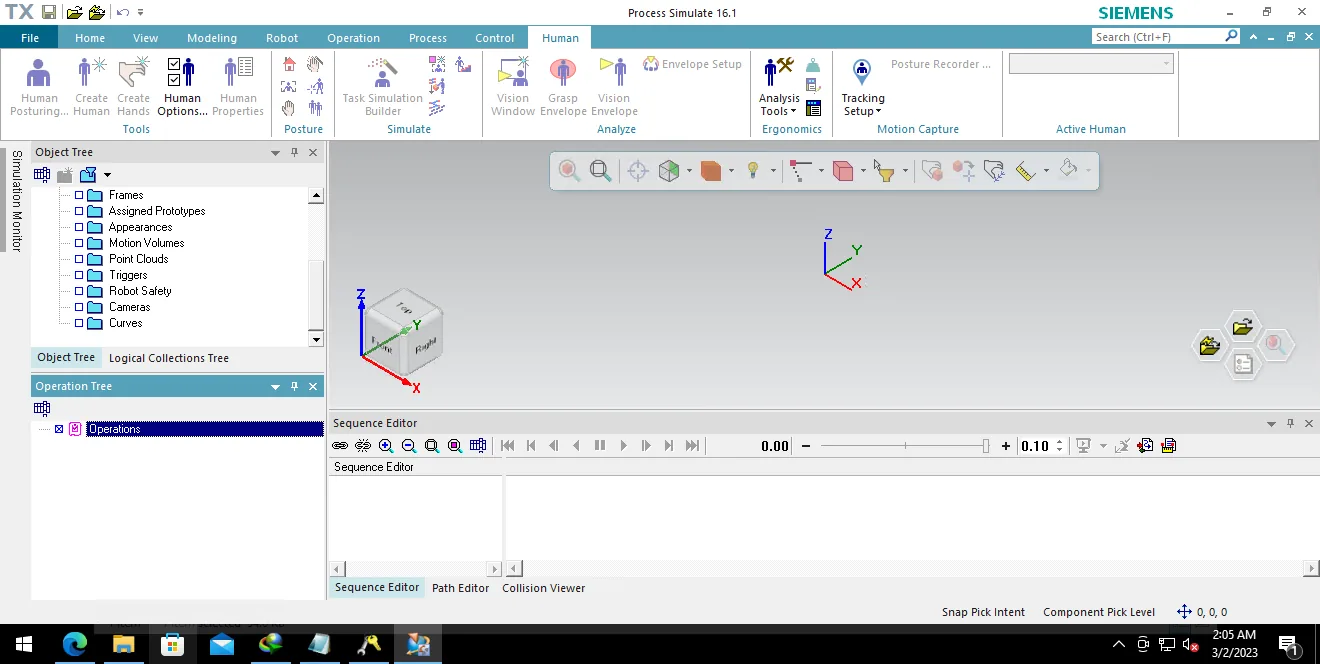Toggle the Cameras folder checkbox
Screen dimensions: 1320x664
tap(79, 307)
